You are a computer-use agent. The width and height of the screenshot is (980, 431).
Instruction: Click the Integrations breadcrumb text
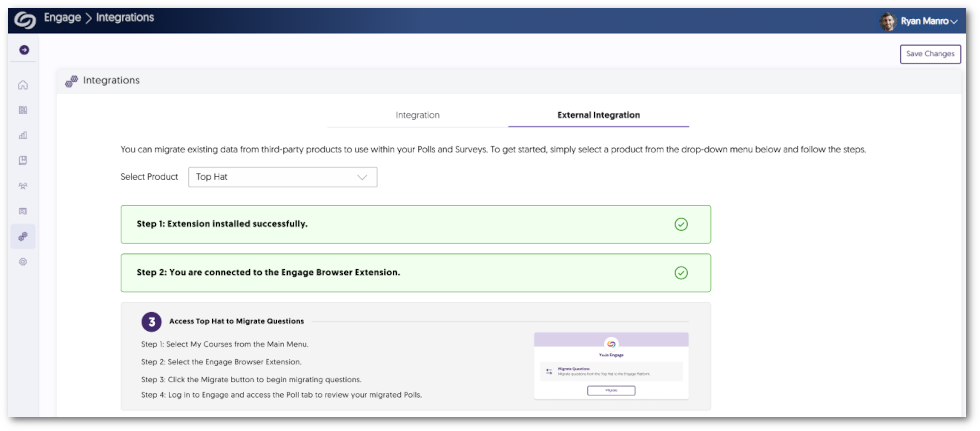point(125,18)
